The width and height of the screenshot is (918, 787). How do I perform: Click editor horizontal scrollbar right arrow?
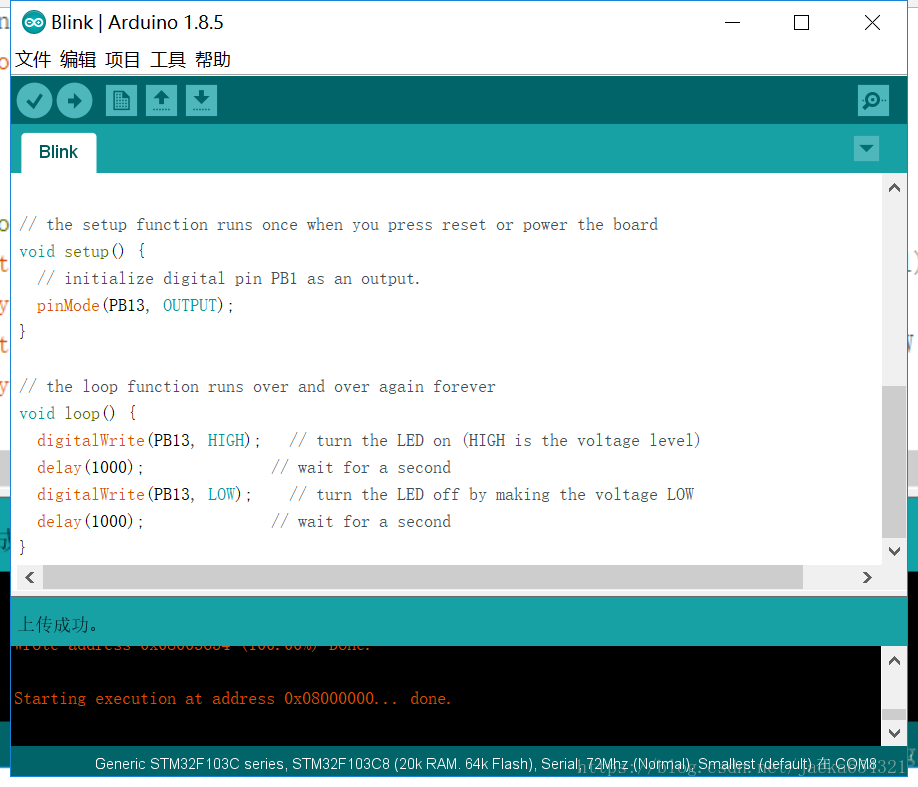coord(867,577)
